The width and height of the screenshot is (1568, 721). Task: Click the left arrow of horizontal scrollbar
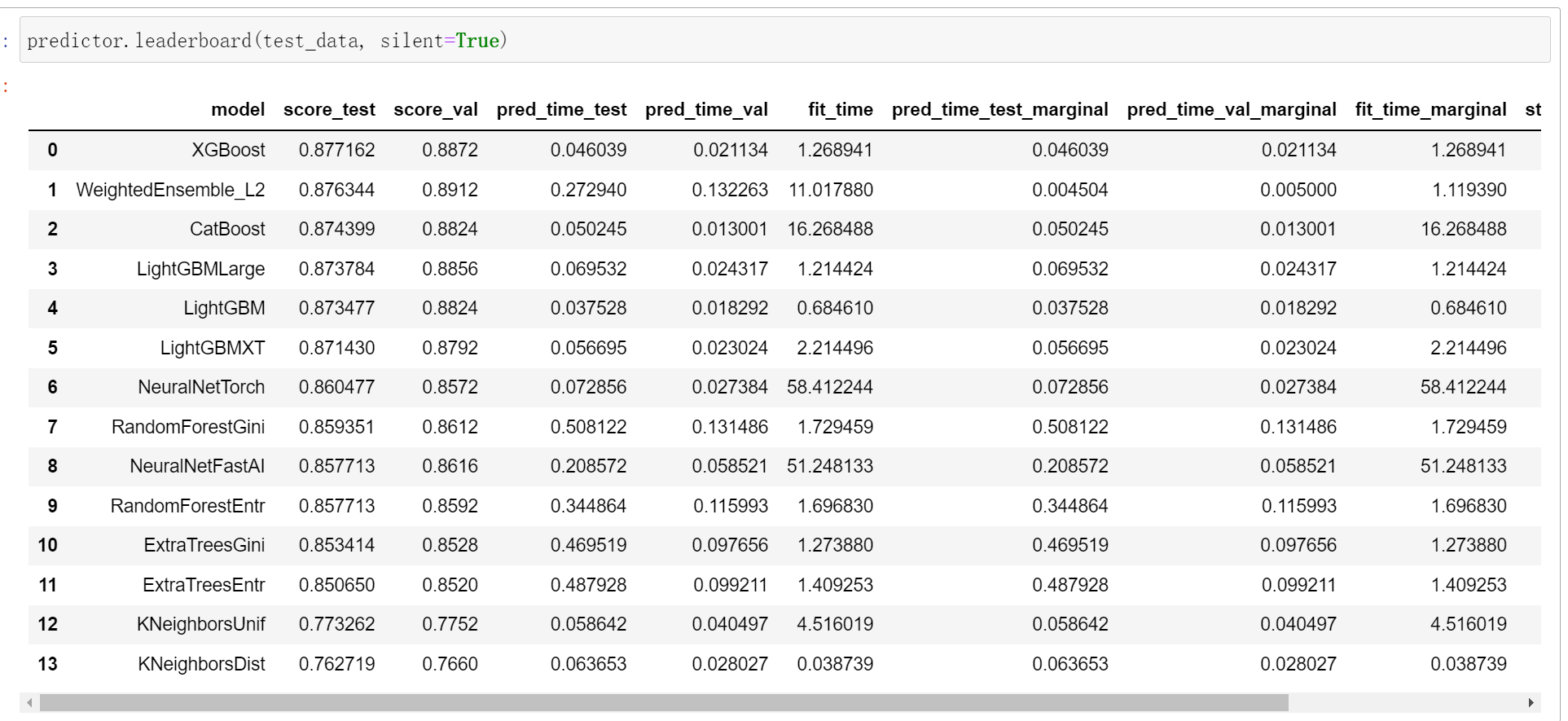30,702
